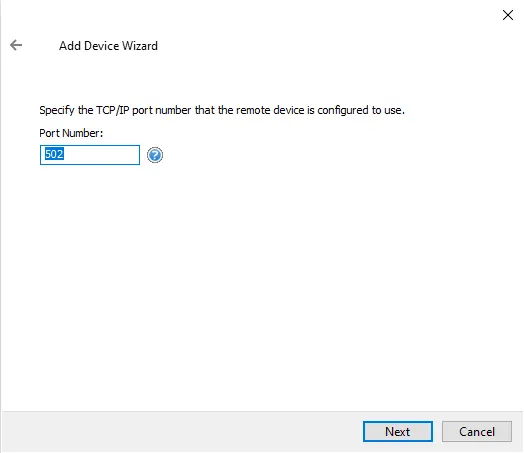Click the TCP/IP port instruction text
524x453 pixels.
tap(222, 110)
